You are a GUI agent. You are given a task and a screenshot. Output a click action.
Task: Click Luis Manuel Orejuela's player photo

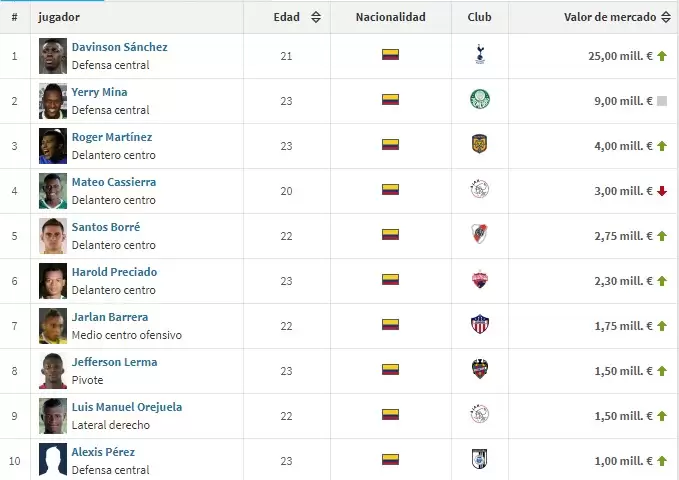(x=52, y=415)
